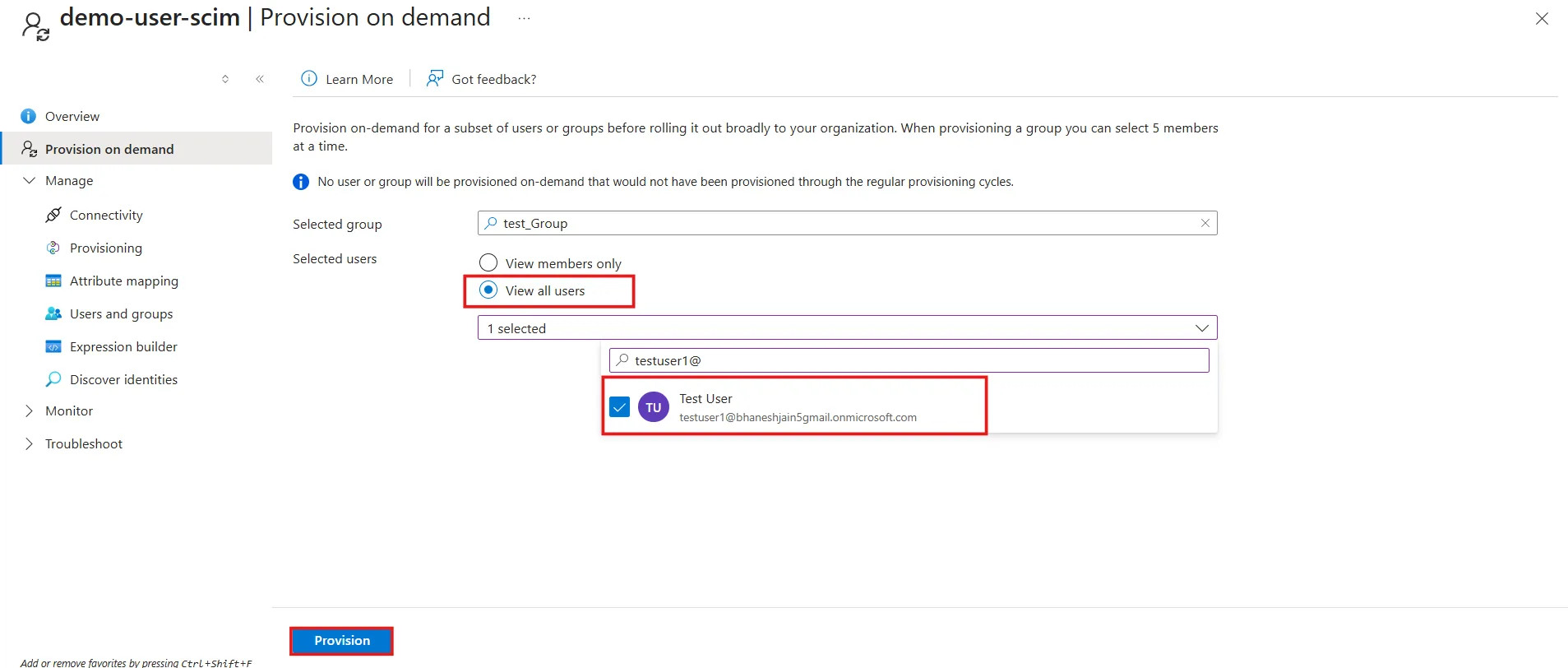Click the search icon in Selected group field
1568x668 pixels.
tap(491, 223)
